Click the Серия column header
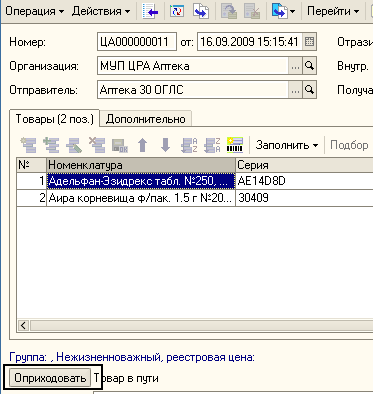Viewport: 373px width, 394px height. (x=304, y=165)
